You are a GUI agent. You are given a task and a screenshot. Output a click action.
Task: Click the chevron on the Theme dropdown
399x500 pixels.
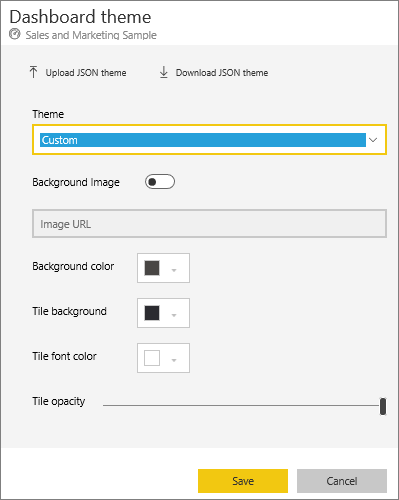pos(373,140)
